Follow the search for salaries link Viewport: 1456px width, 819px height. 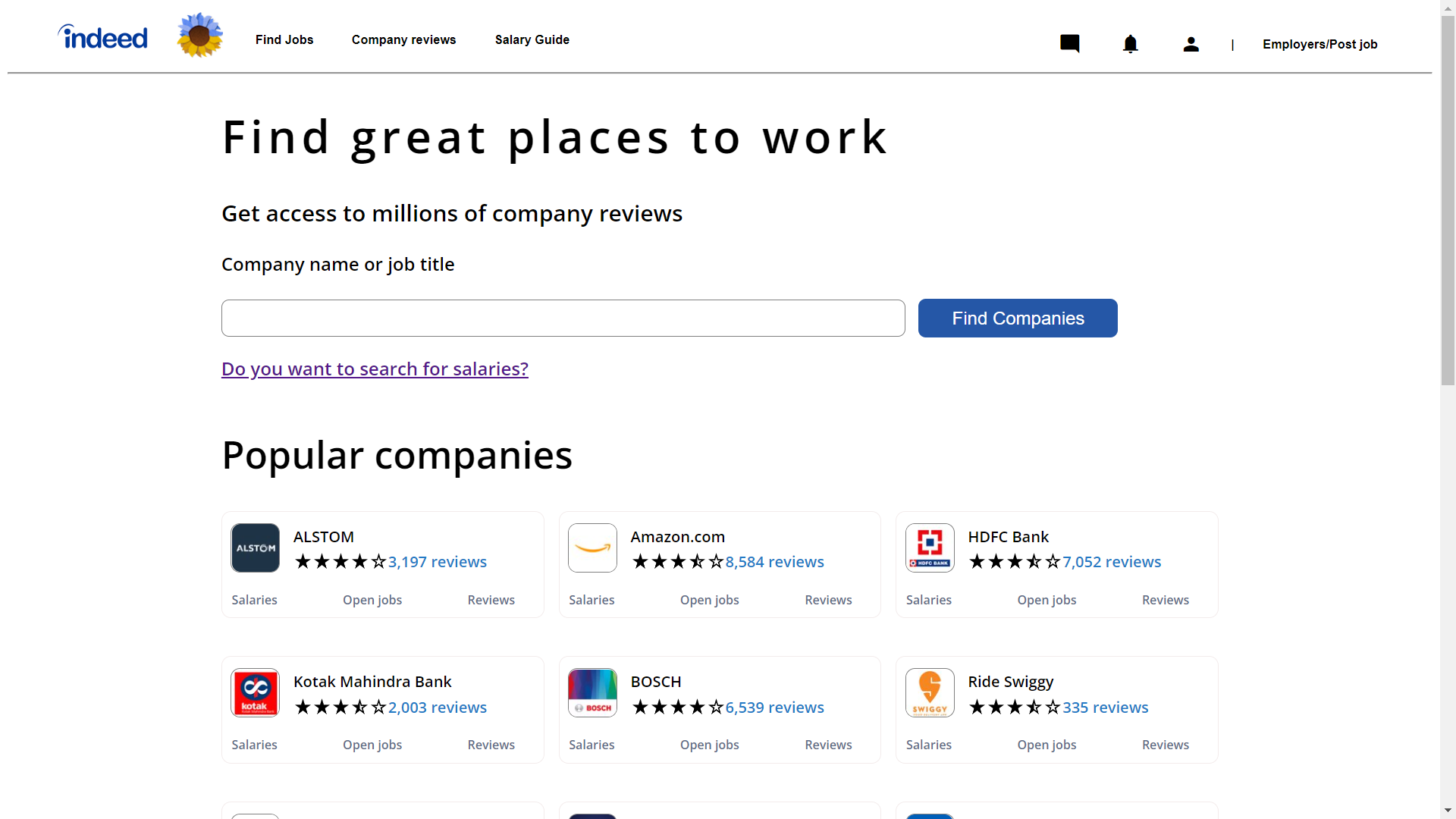point(375,369)
